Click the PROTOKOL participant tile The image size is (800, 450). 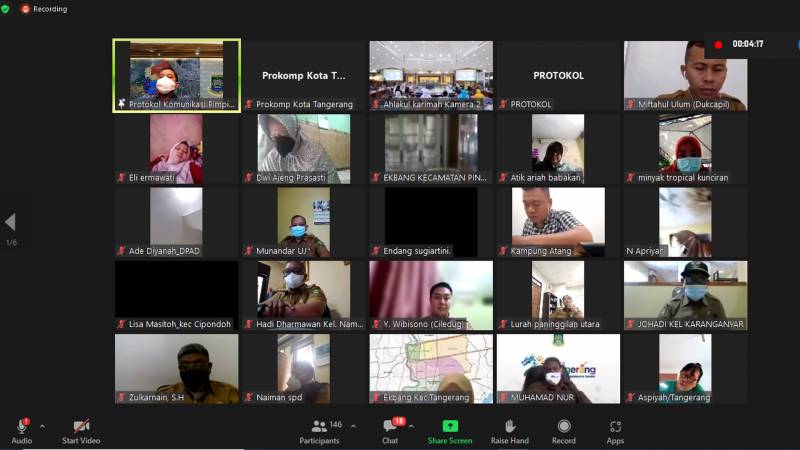[x=558, y=75]
